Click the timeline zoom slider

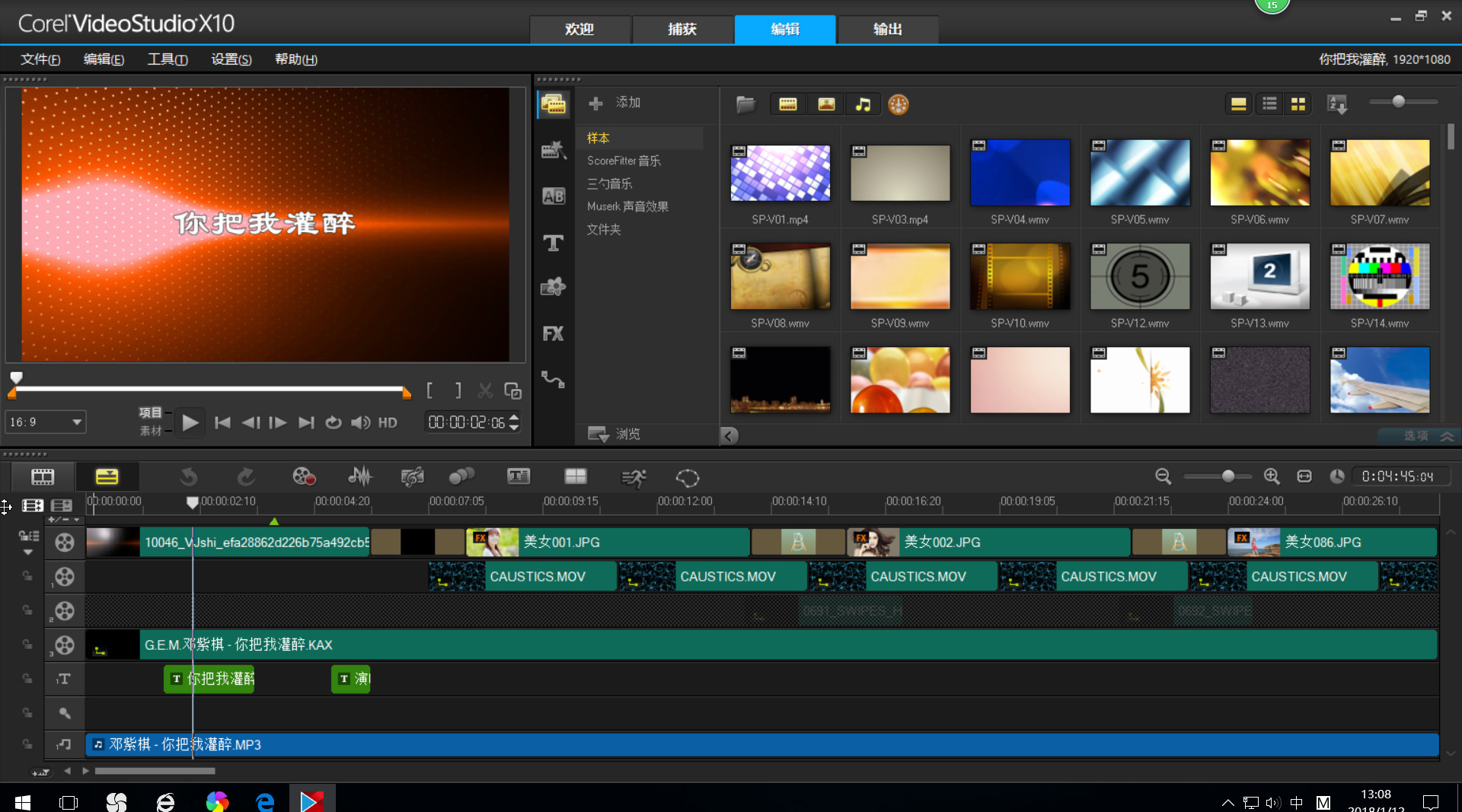tap(1227, 476)
